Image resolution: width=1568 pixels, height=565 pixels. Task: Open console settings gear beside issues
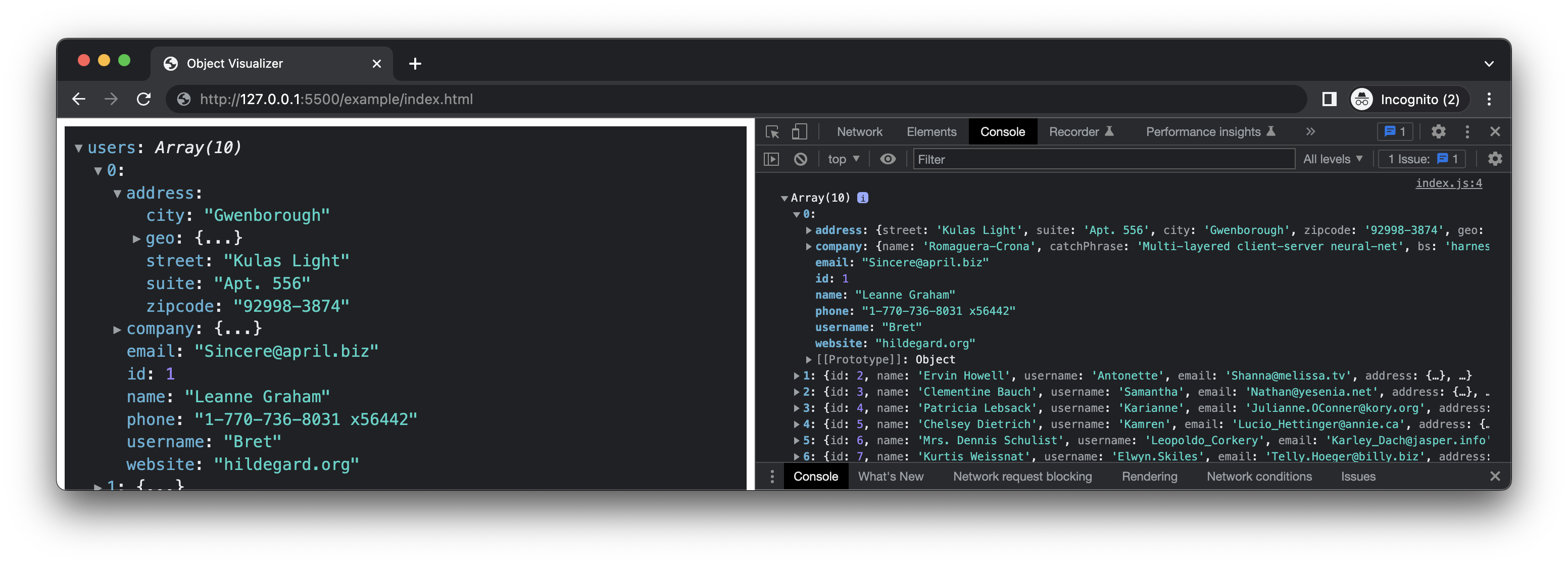coord(1495,159)
